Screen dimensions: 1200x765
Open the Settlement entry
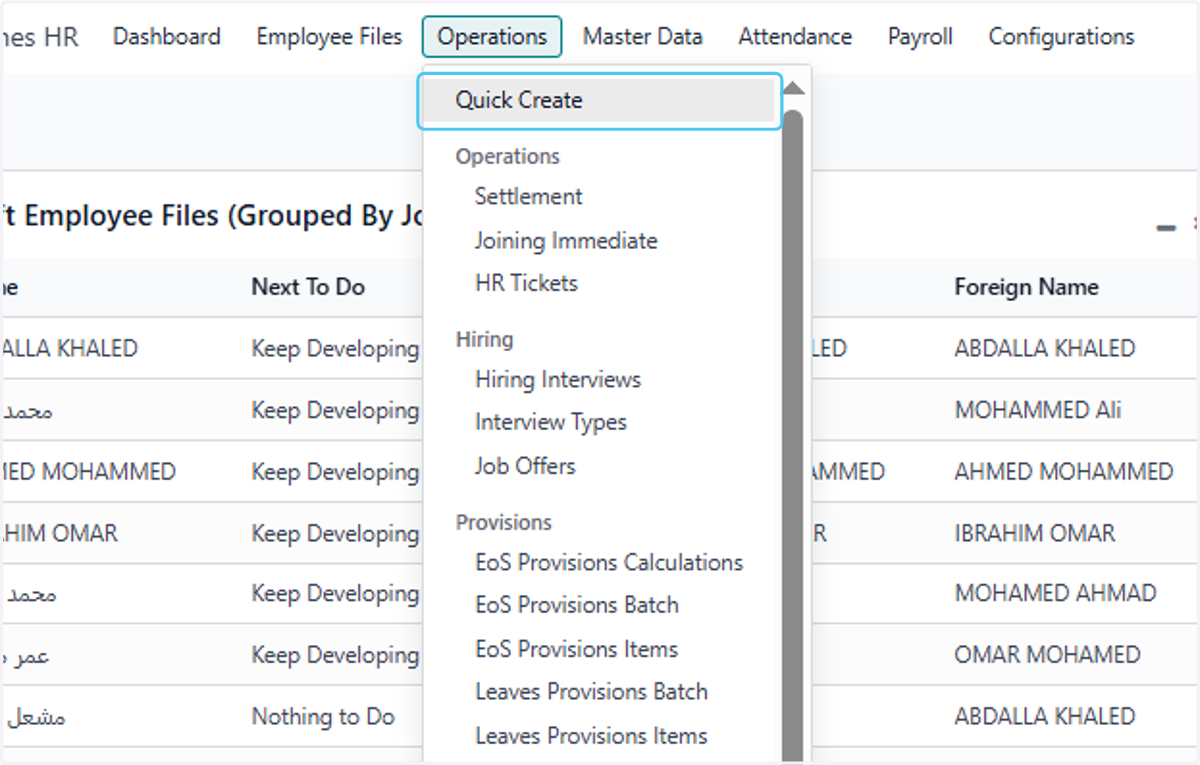tap(528, 197)
